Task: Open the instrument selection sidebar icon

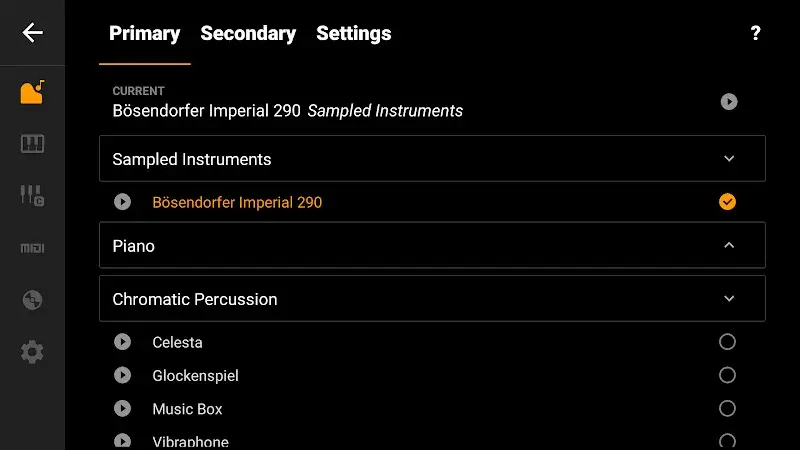Action: coord(33,92)
